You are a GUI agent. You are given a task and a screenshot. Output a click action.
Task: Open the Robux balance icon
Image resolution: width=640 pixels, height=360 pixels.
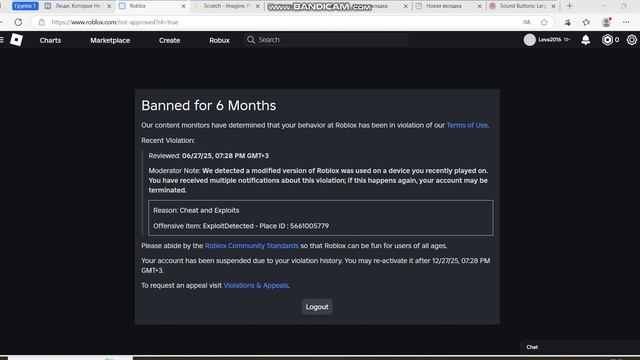point(607,40)
